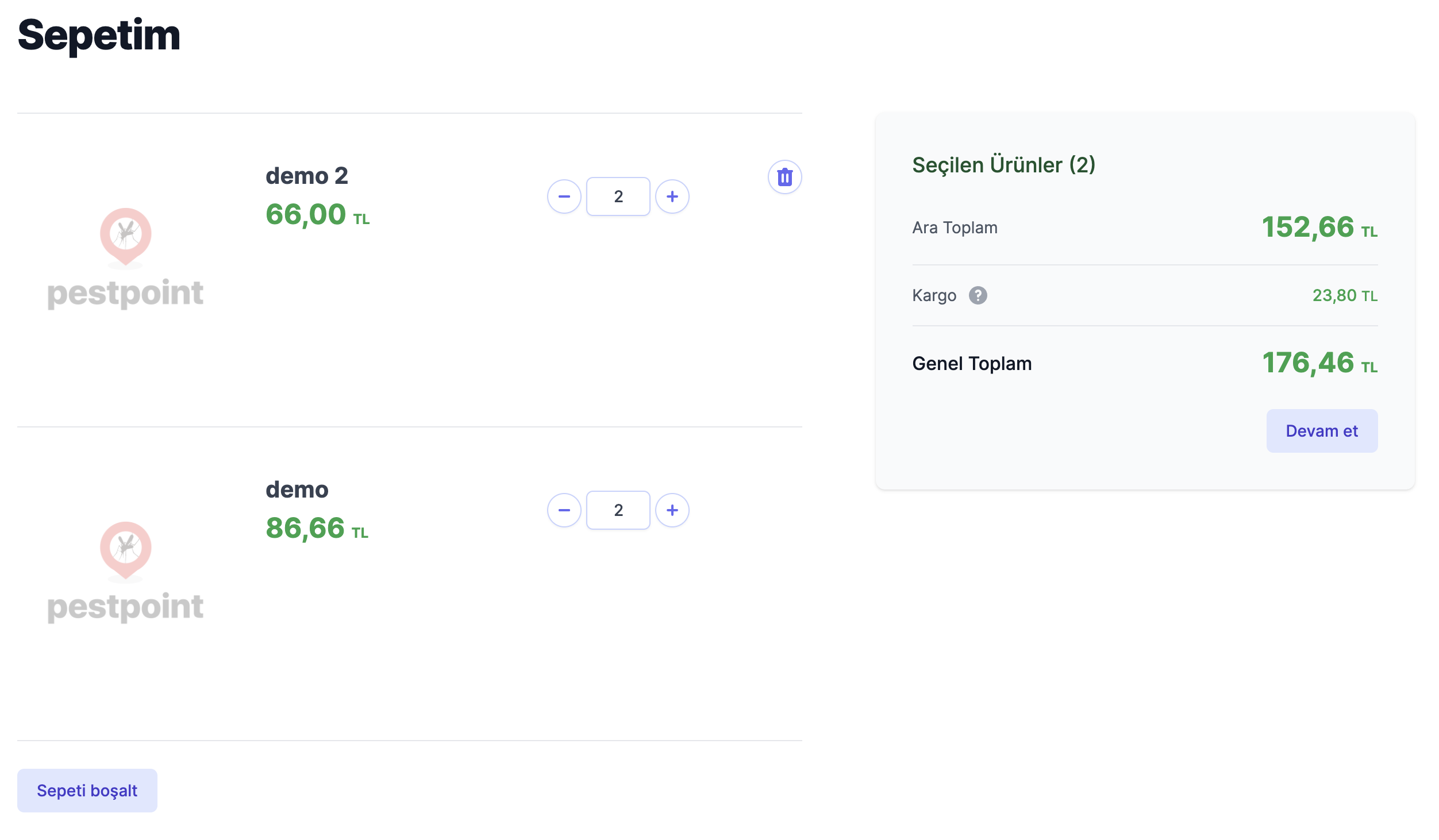Click the Genel Toplam amount 176,46 TL
This screenshot has width=1439, height=840.
tap(1319, 363)
